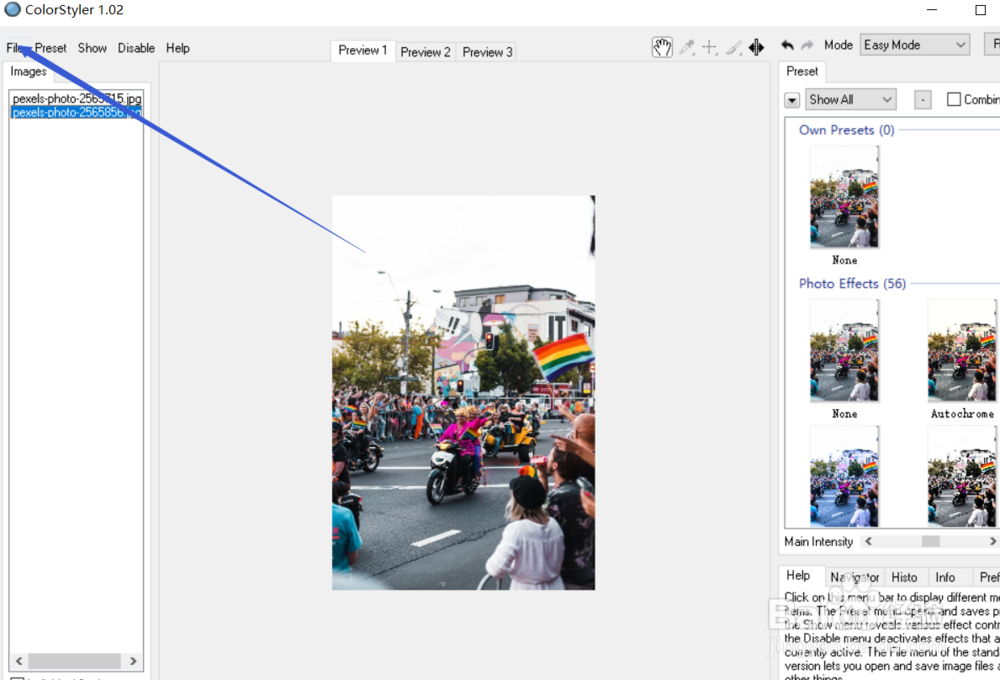Select pexels-photo-2565715.jpg in image list
Image resolution: width=1000 pixels, height=680 pixels.
(77, 98)
